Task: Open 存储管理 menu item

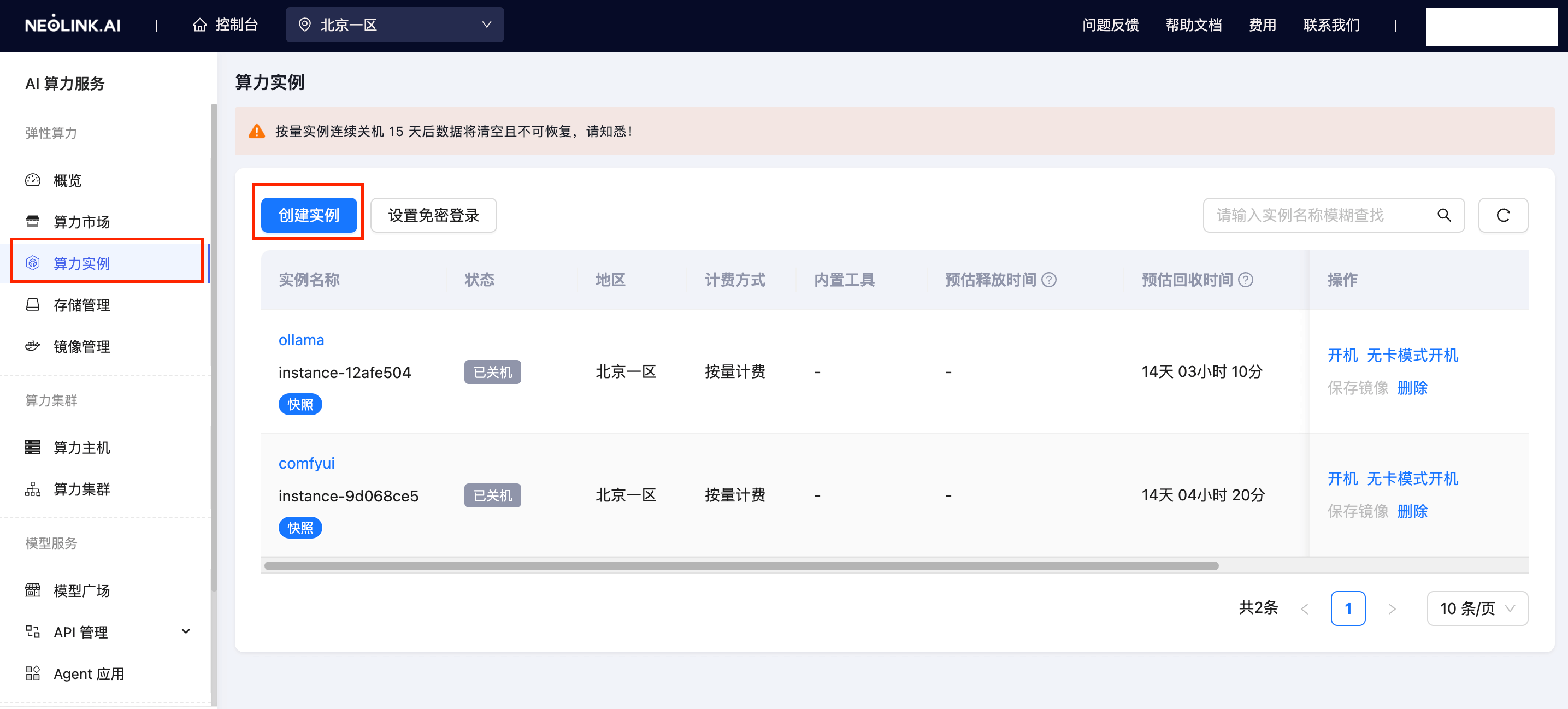Action: [x=81, y=305]
